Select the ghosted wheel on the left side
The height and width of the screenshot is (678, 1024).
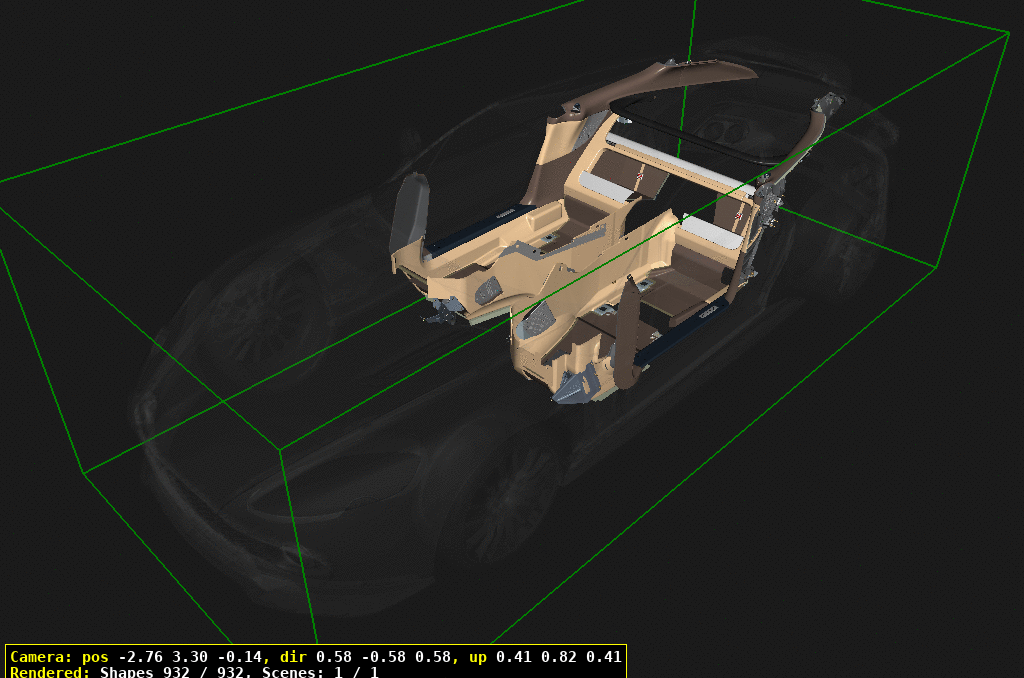[265, 310]
